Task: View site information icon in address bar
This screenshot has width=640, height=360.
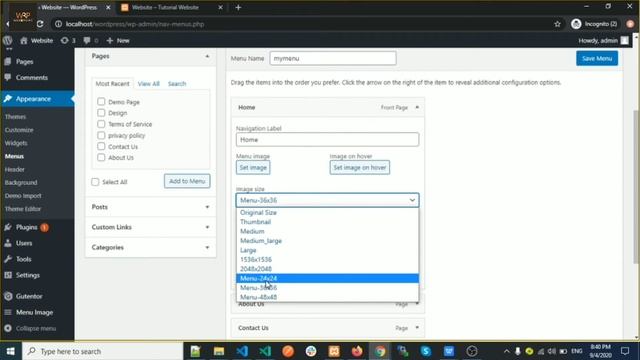Action: pyautogui.click(x=58, y=24)
